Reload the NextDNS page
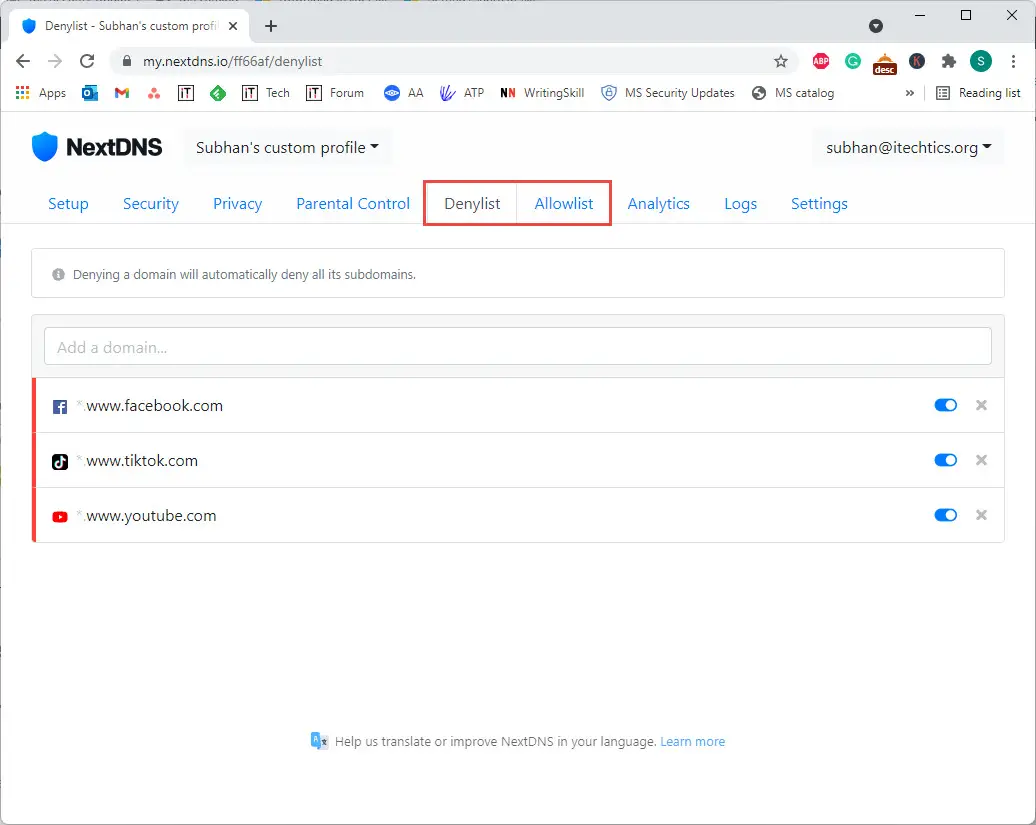 pyautogui.click(x=87, y=61)
